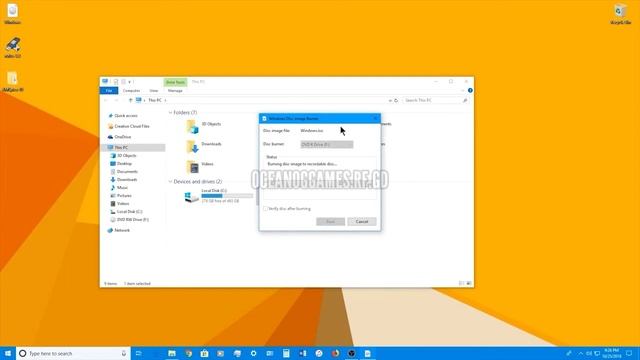The height and width of the screenshot is (360, 640).
Task: Click the Properties icon in quick access toolbar
Action: [x=116, y=82]
